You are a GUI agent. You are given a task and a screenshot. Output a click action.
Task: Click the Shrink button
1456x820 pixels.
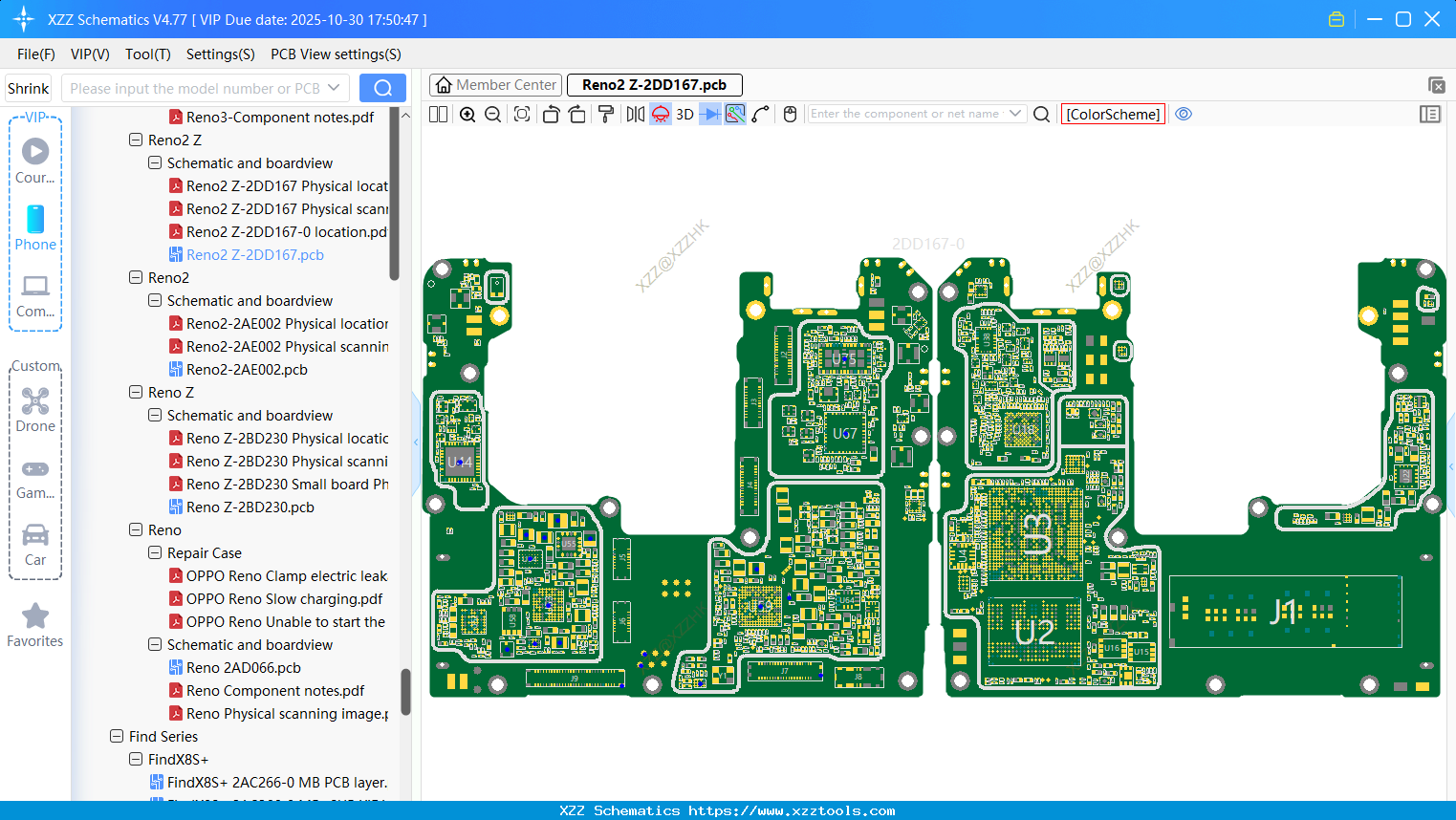(28, 88)
